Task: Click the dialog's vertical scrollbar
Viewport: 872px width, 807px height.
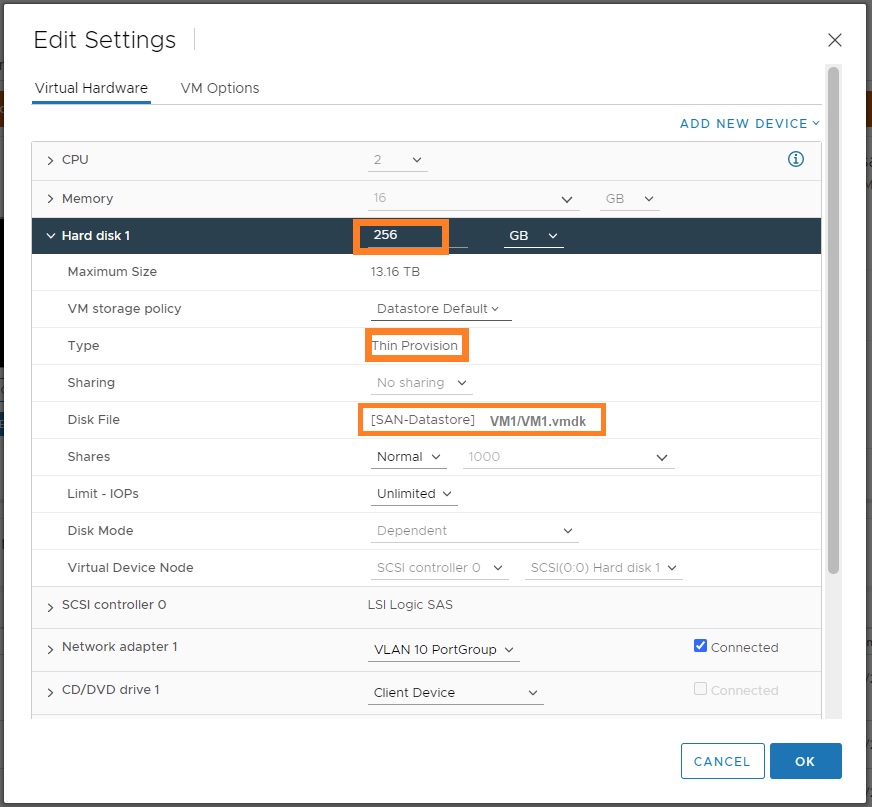Action: pyautogui.click(x=833, y=320)
